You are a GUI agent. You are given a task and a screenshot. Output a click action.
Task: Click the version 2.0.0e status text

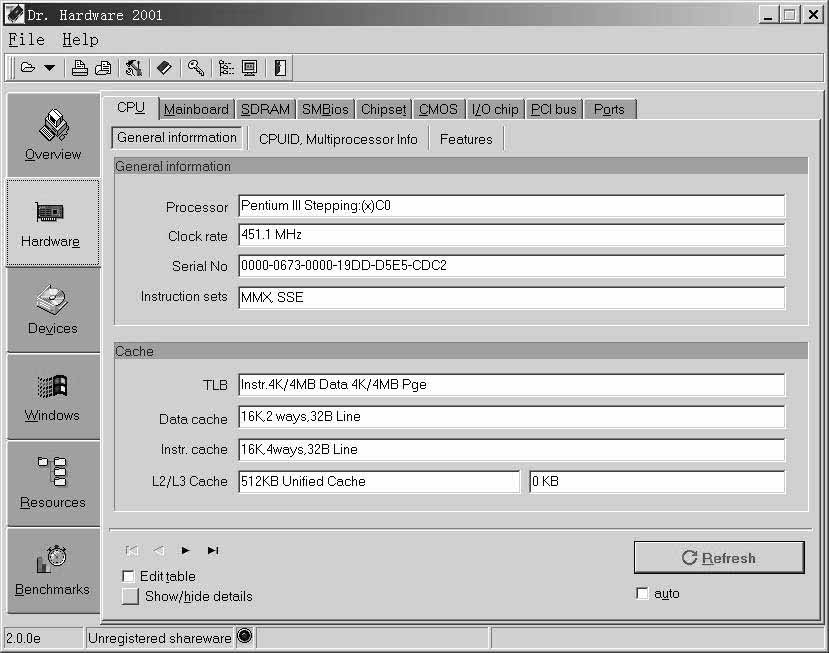(23, 638)
